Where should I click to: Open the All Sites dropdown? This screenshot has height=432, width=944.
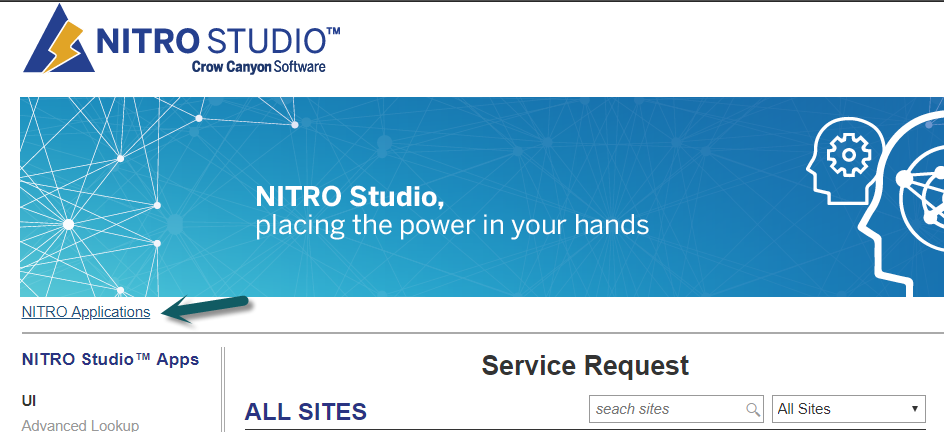[848, 409]
